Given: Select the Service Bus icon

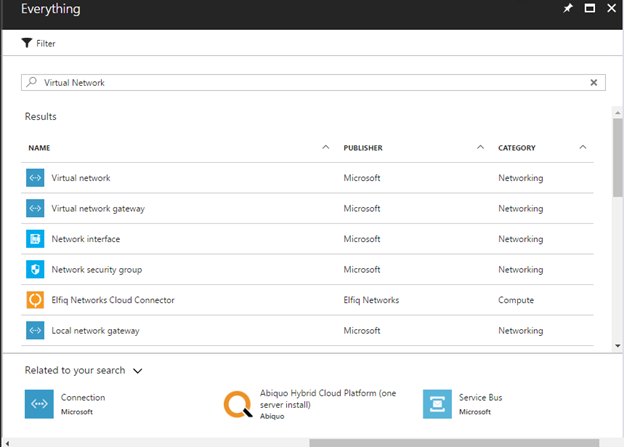Looking at the screenshot, I should tap(437, 403).
